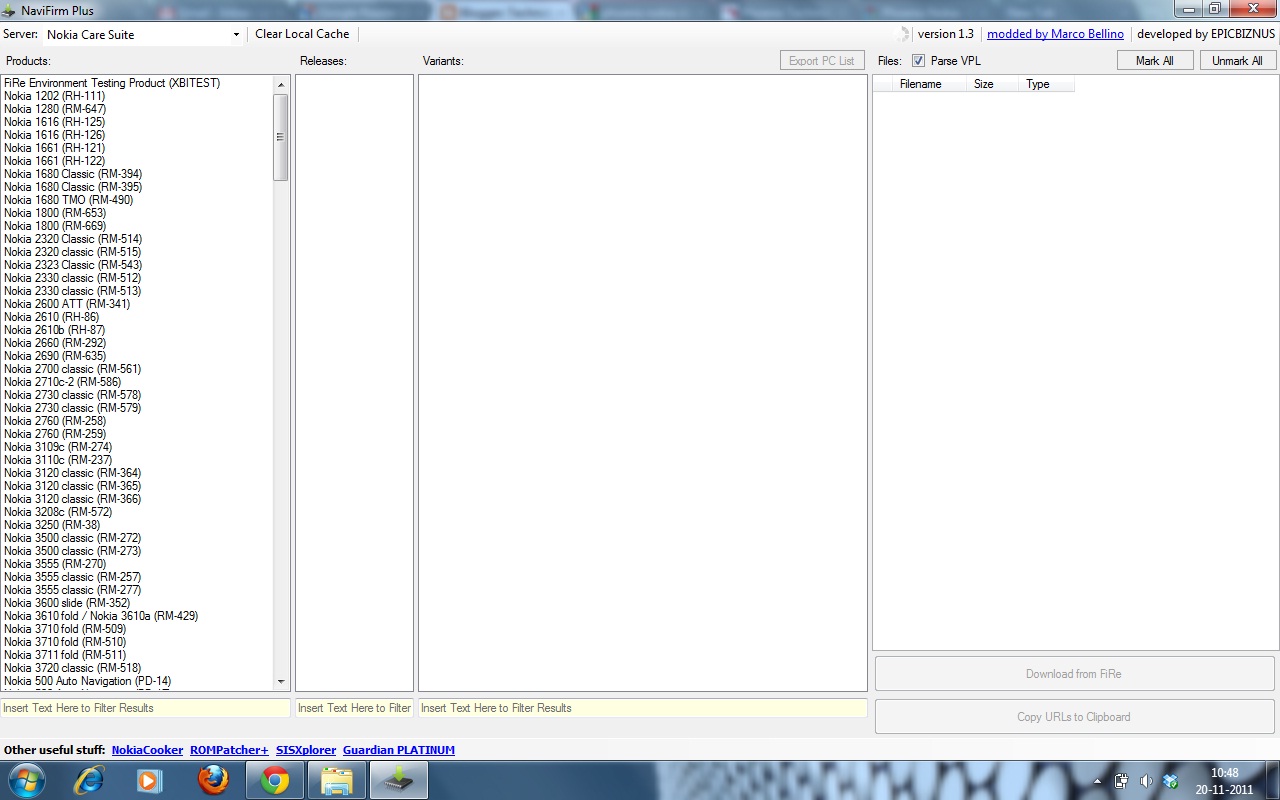Open the Guardian PLATINUM link

[399, 750]
